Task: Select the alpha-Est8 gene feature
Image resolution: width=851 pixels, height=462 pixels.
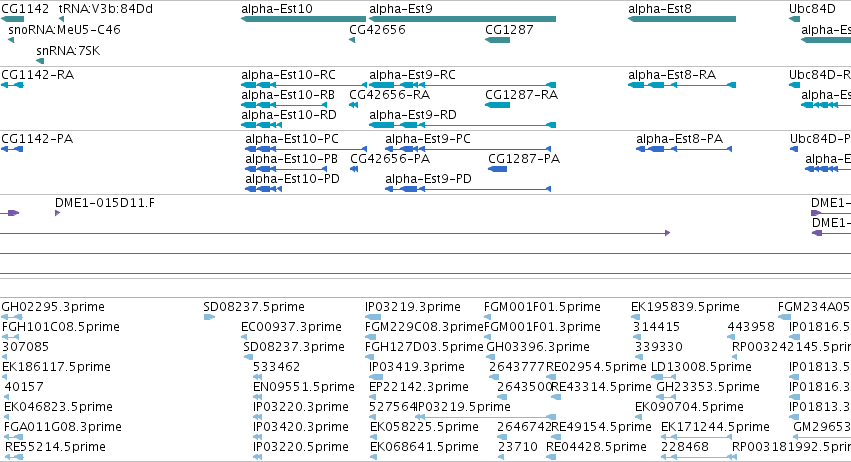Action: point(682,19)
